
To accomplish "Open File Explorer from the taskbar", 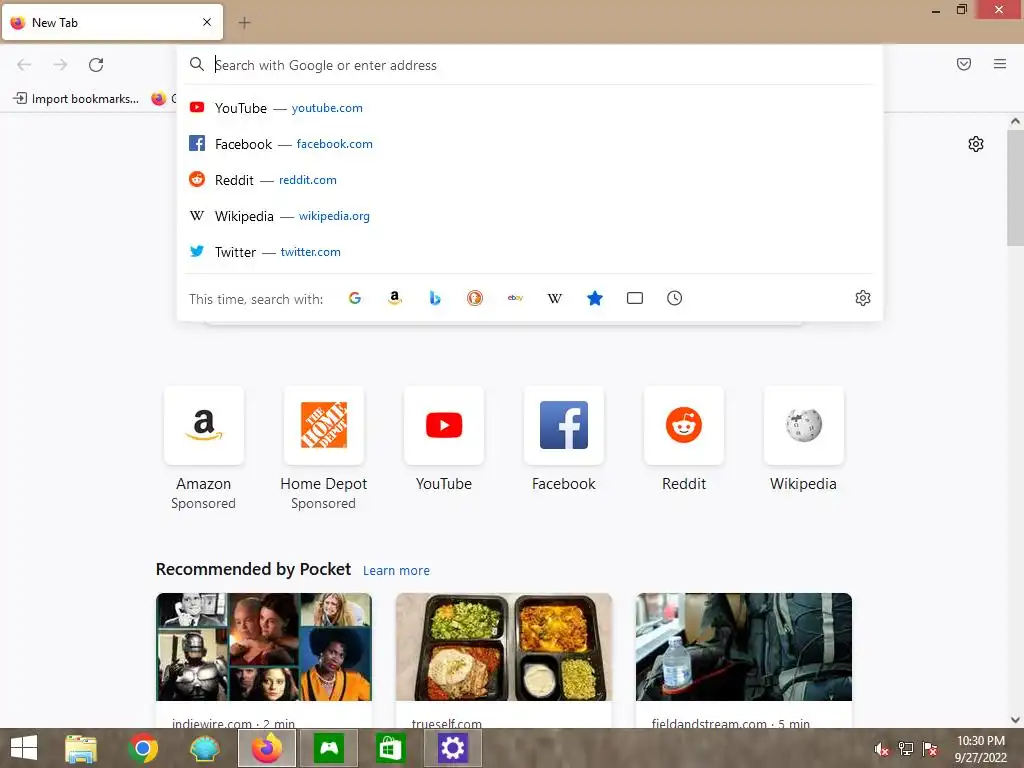I will pyautogui.click(x=81, y=748).
